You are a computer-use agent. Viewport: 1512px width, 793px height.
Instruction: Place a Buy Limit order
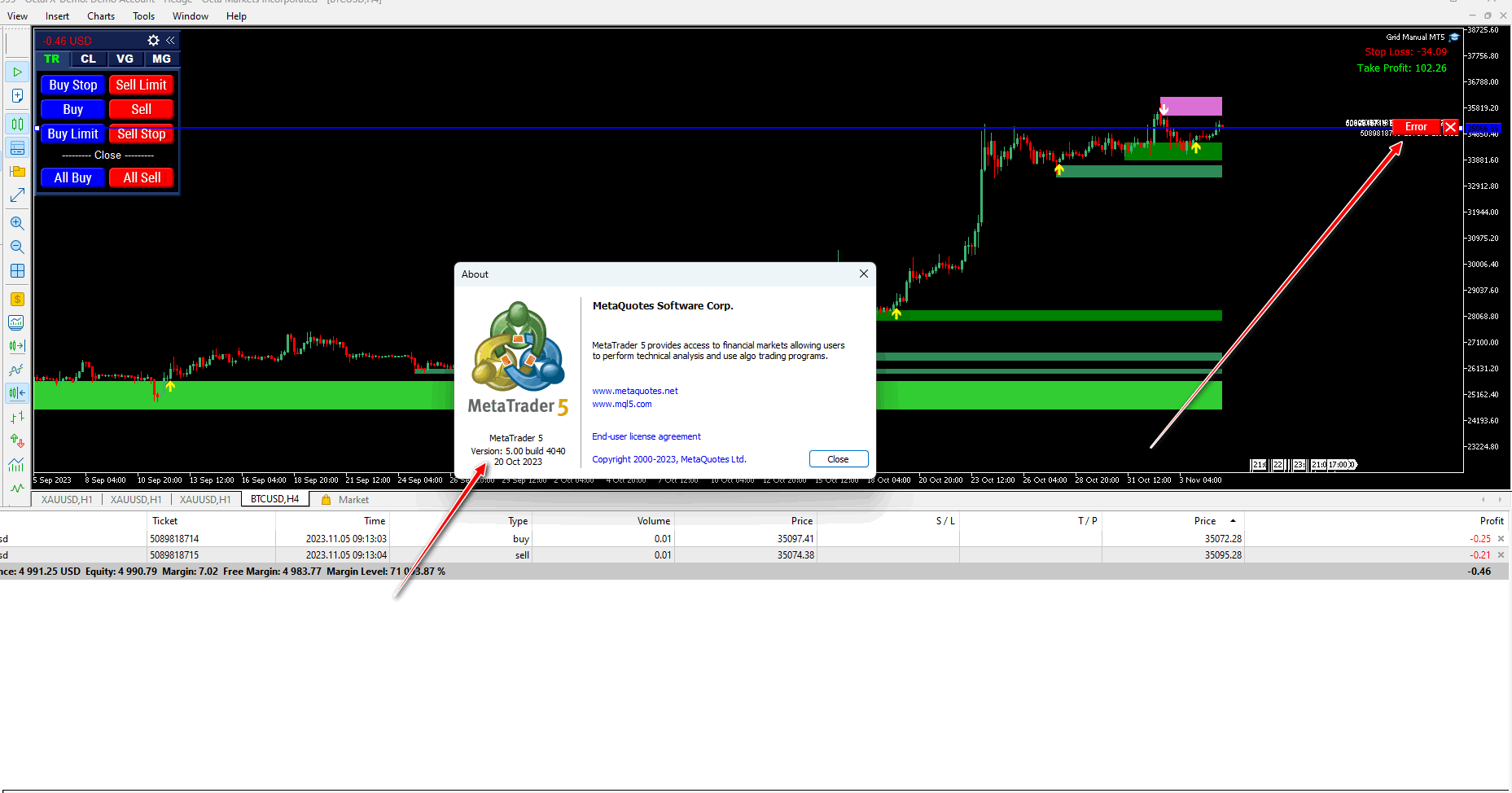tap(73, 134)
